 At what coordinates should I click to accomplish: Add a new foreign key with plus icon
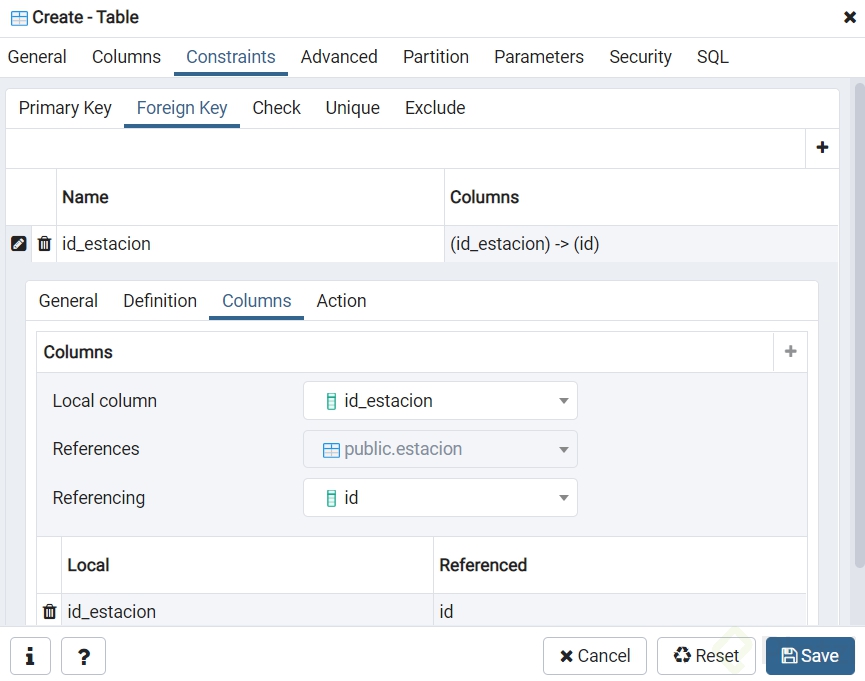[x=822, y=148]
